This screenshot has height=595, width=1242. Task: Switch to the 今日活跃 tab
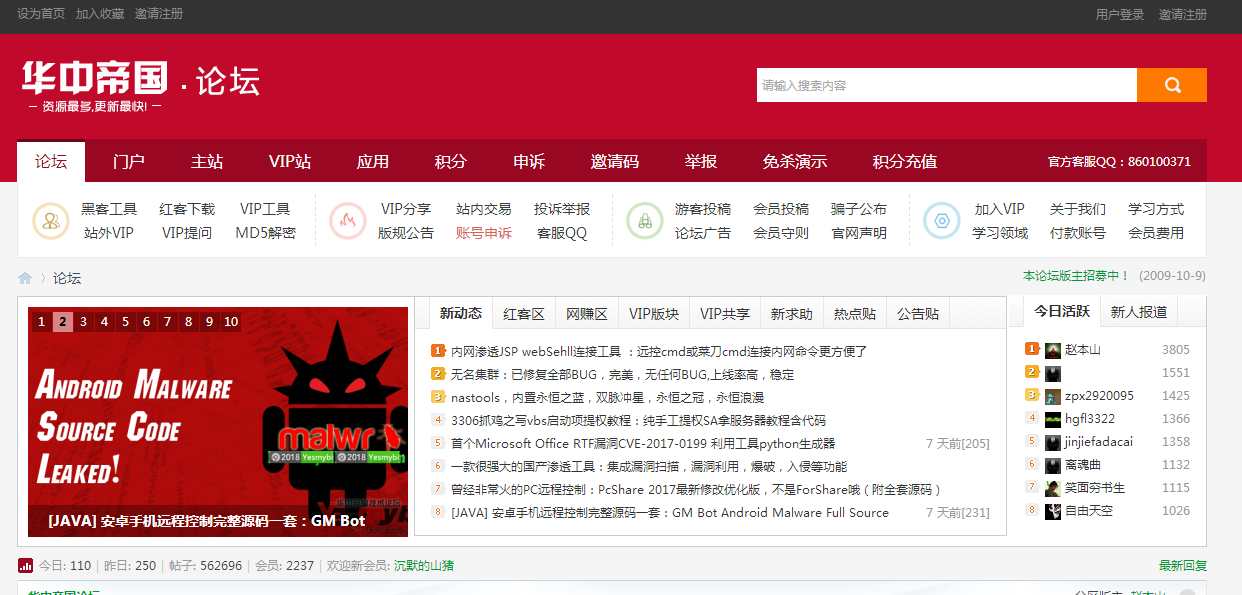point(1062,311)
